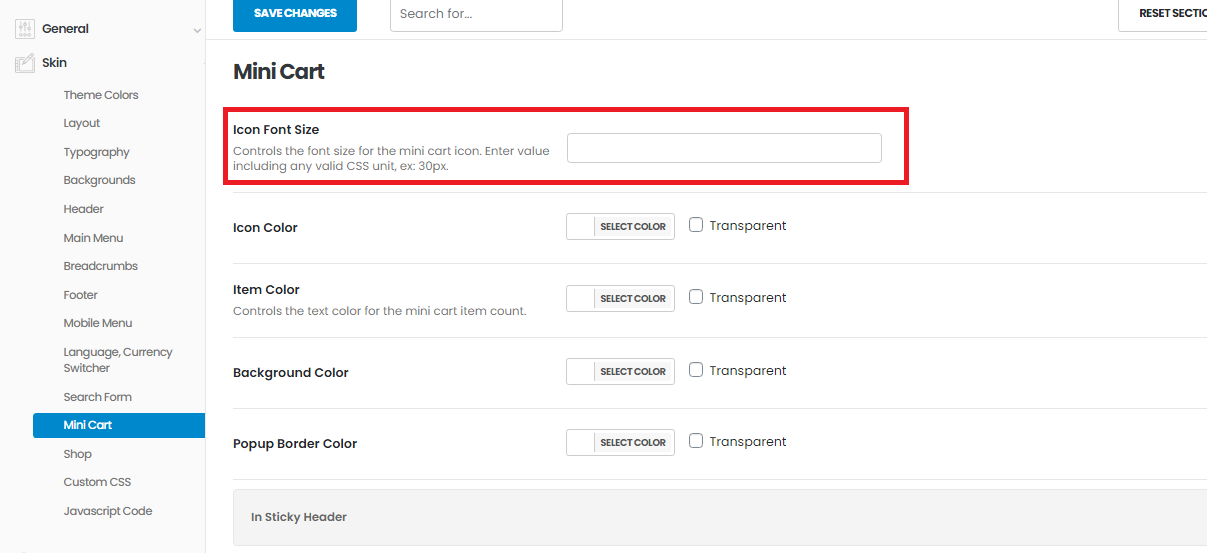Click Select Color for Icon Color

[x=633, y=227]
